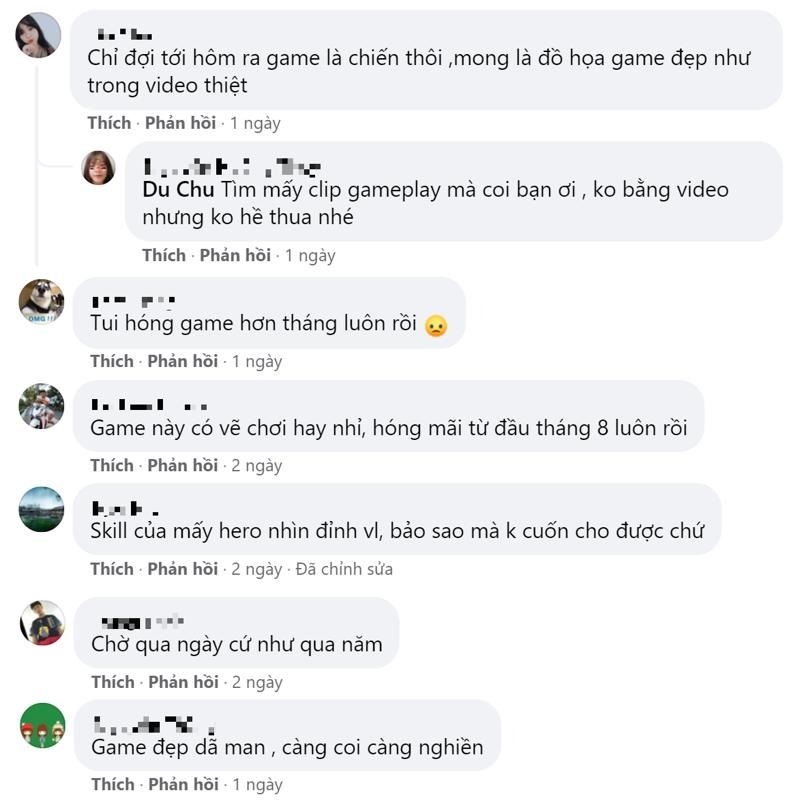Open the green cartoon characters avatar
This screenshot has width=792, height=807.
coord(43,726)
